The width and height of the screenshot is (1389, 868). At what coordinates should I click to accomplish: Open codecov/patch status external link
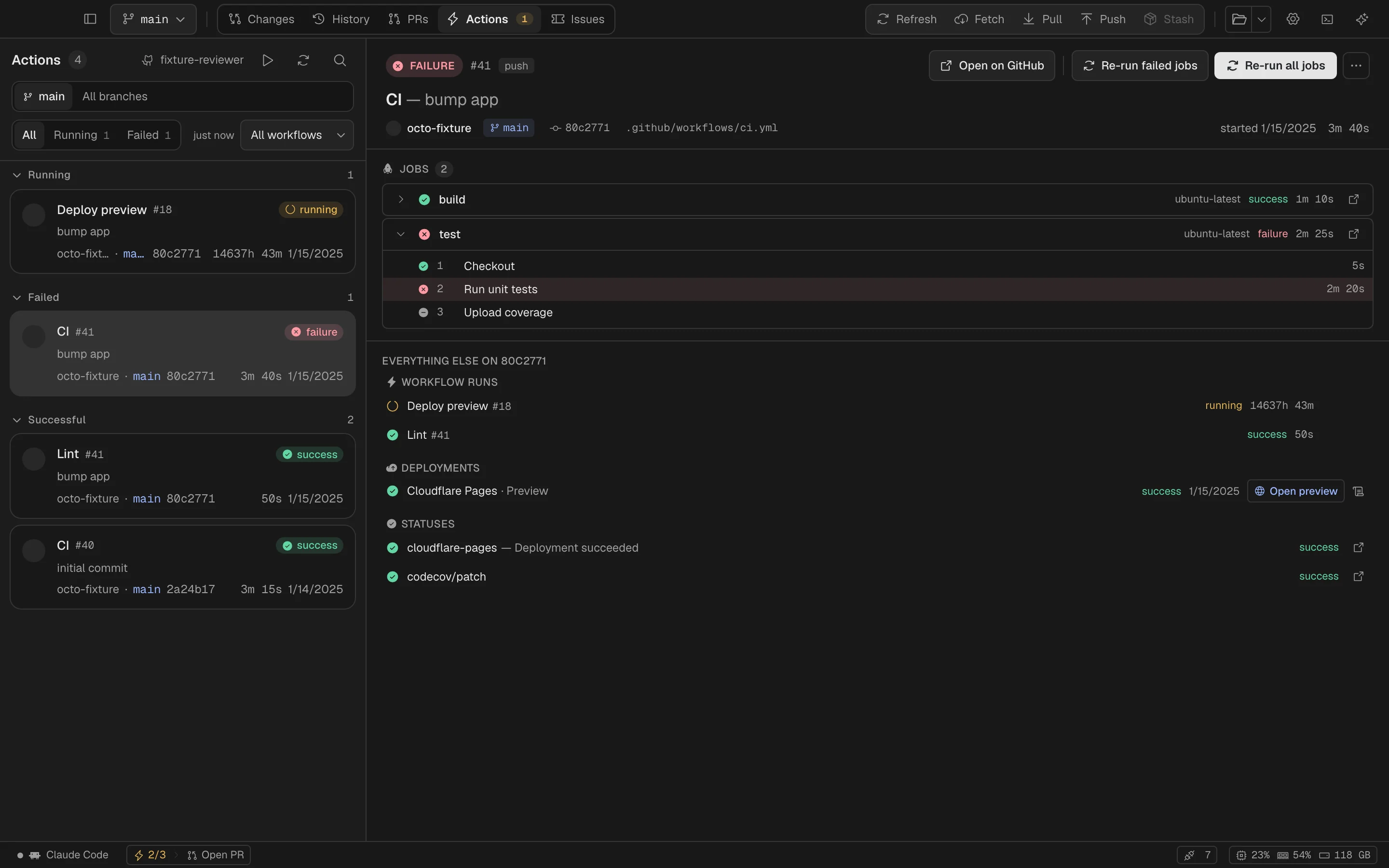tap(1358, 576)
